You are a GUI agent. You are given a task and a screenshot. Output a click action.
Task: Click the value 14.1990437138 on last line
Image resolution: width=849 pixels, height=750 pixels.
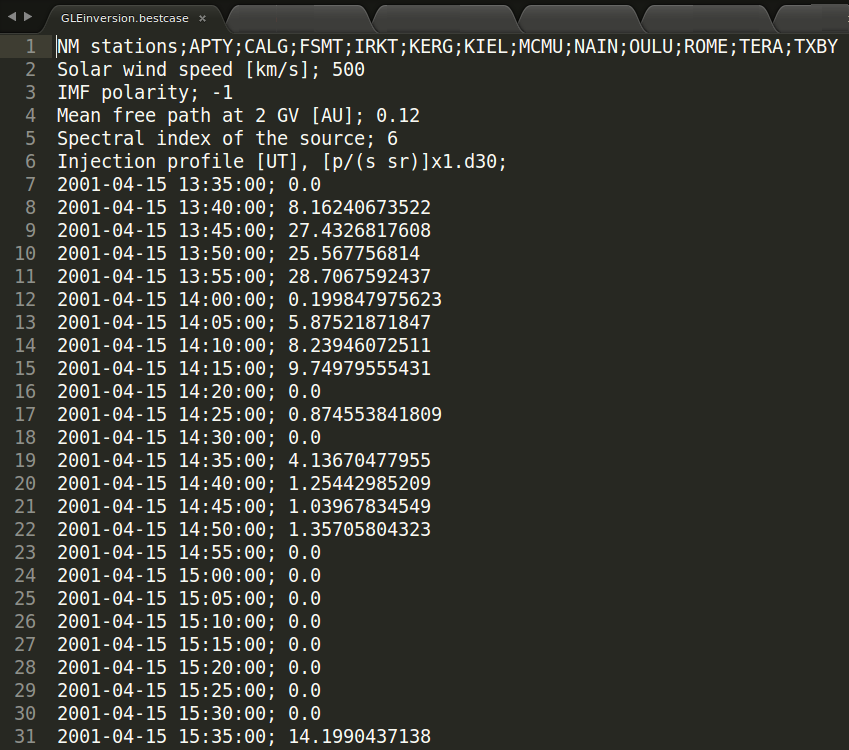pos(360,736)
